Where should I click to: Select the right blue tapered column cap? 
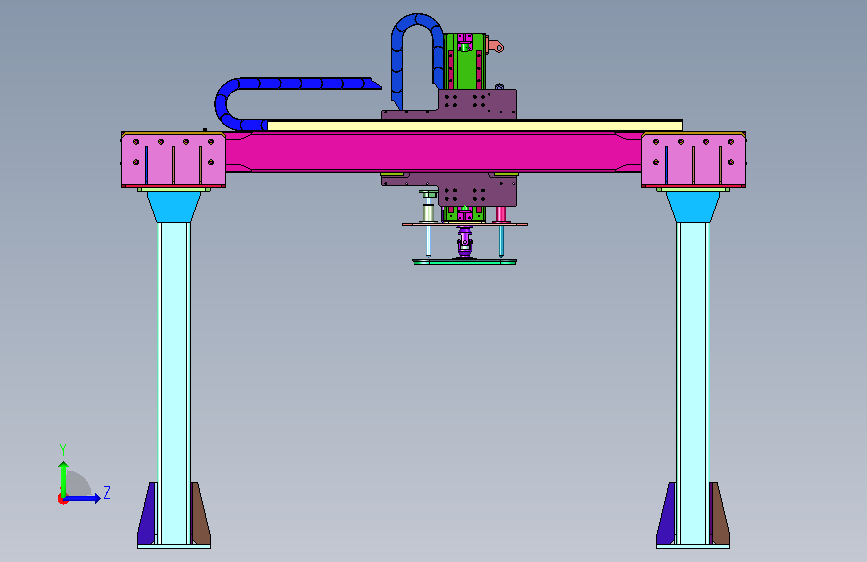coord(692,207)
